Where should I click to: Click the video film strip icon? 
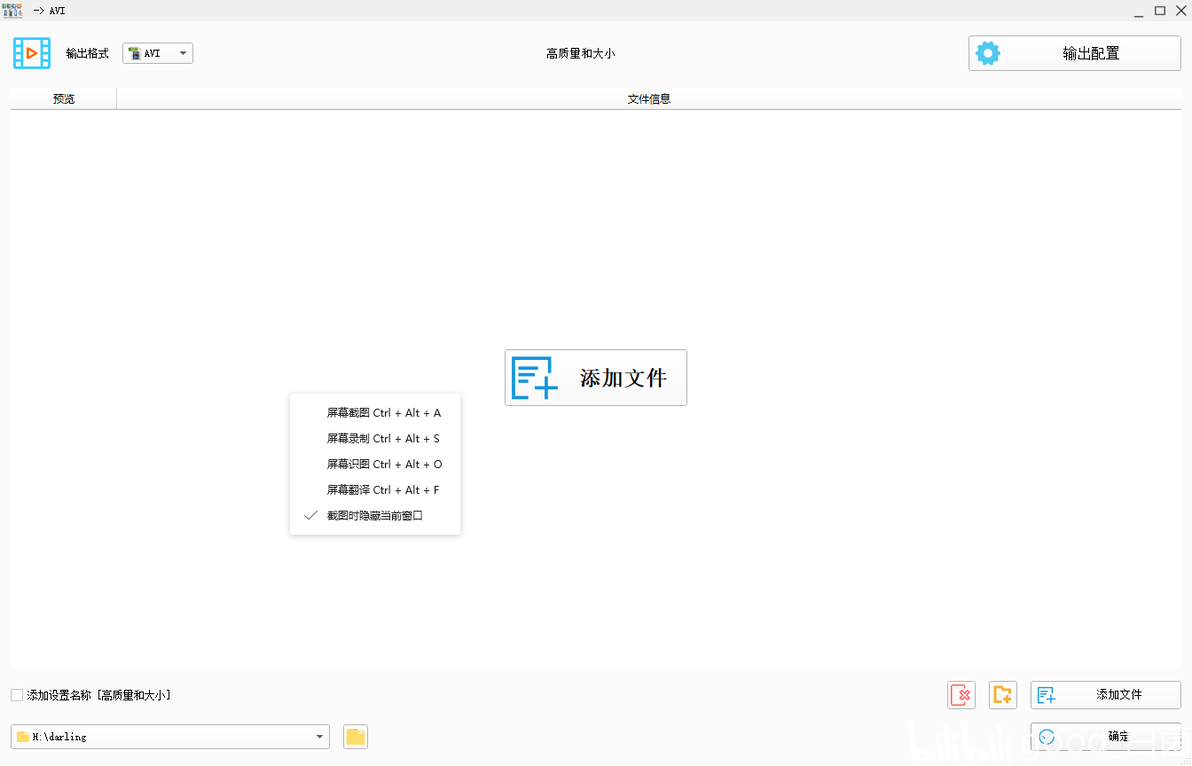(32, 53)
